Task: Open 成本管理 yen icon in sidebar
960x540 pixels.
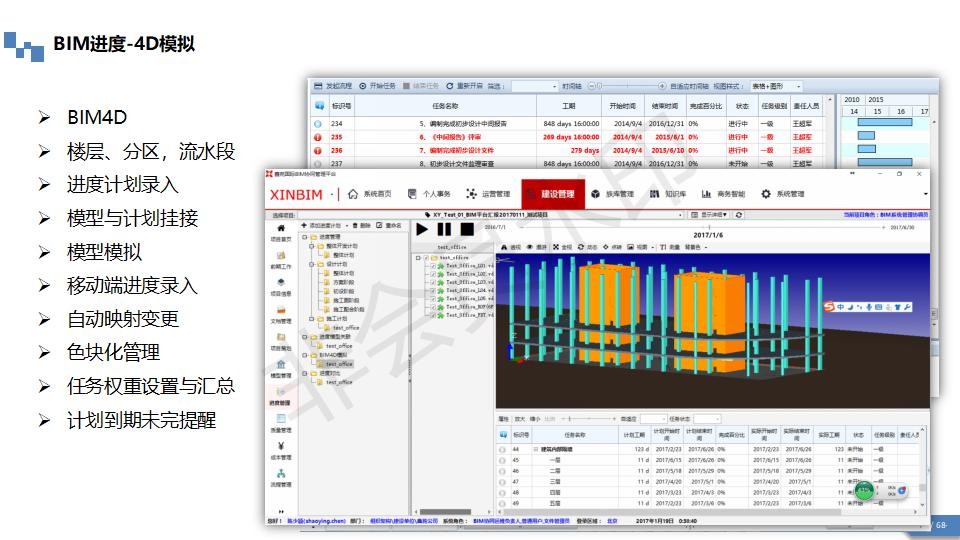Action: tap(280, 446)
